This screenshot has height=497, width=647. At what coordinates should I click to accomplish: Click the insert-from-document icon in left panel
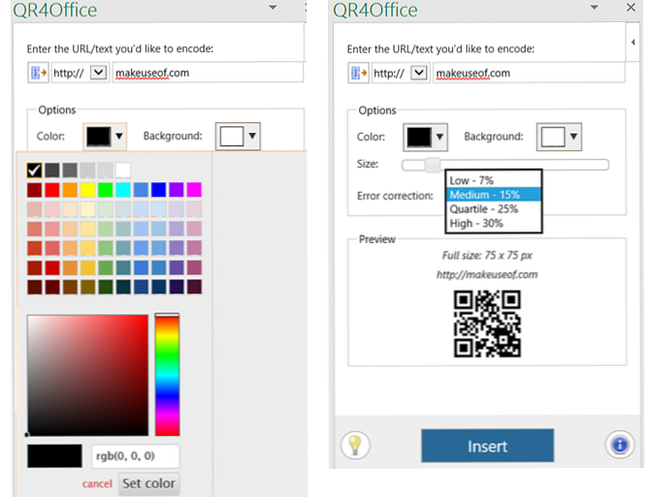(x=38, y=73)
